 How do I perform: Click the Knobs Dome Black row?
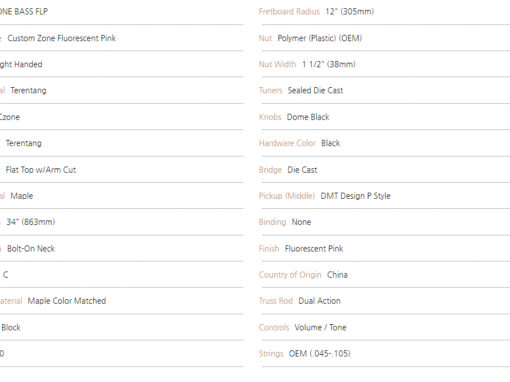(384, 117)
